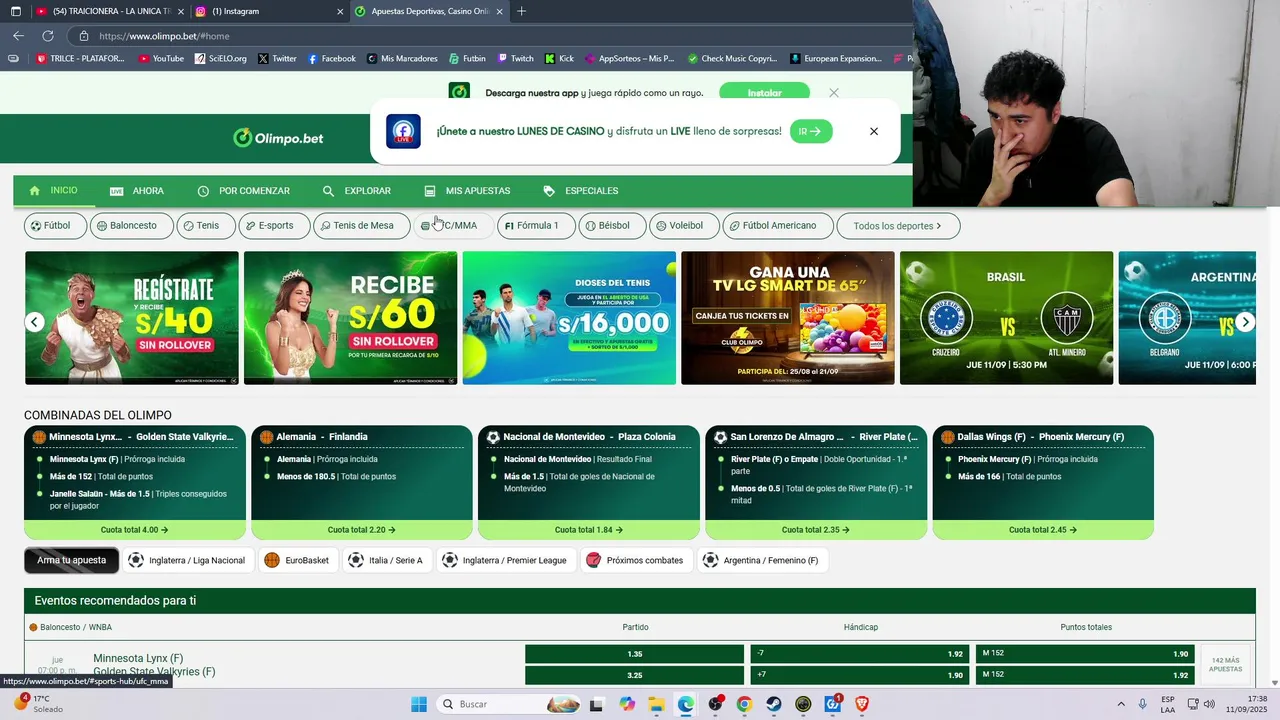Close the LUNES DE CASINO notification

click(x=873, y=131)
